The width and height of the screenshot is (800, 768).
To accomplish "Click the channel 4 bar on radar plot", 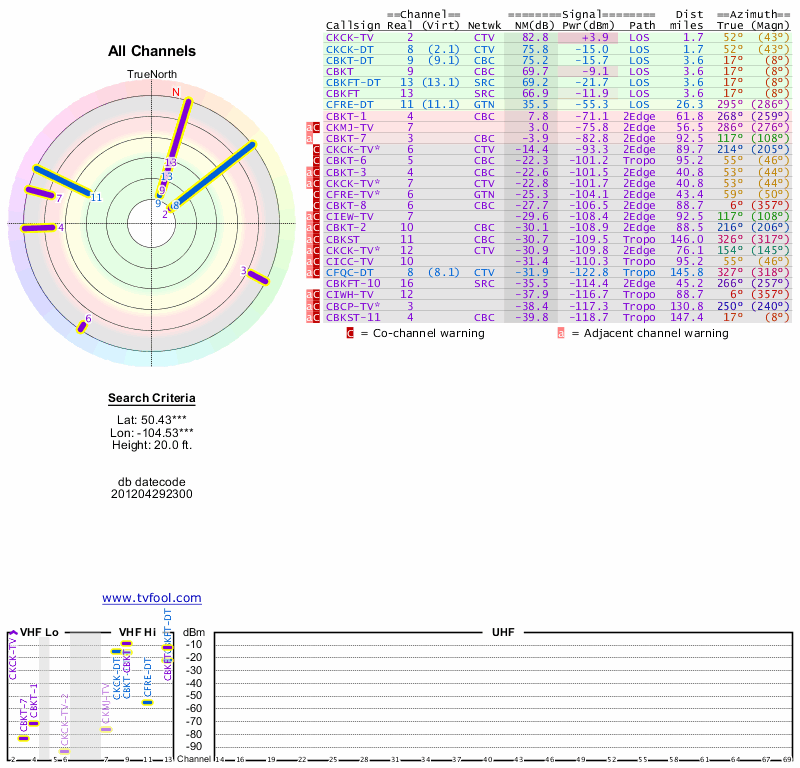I will point(38,228).
